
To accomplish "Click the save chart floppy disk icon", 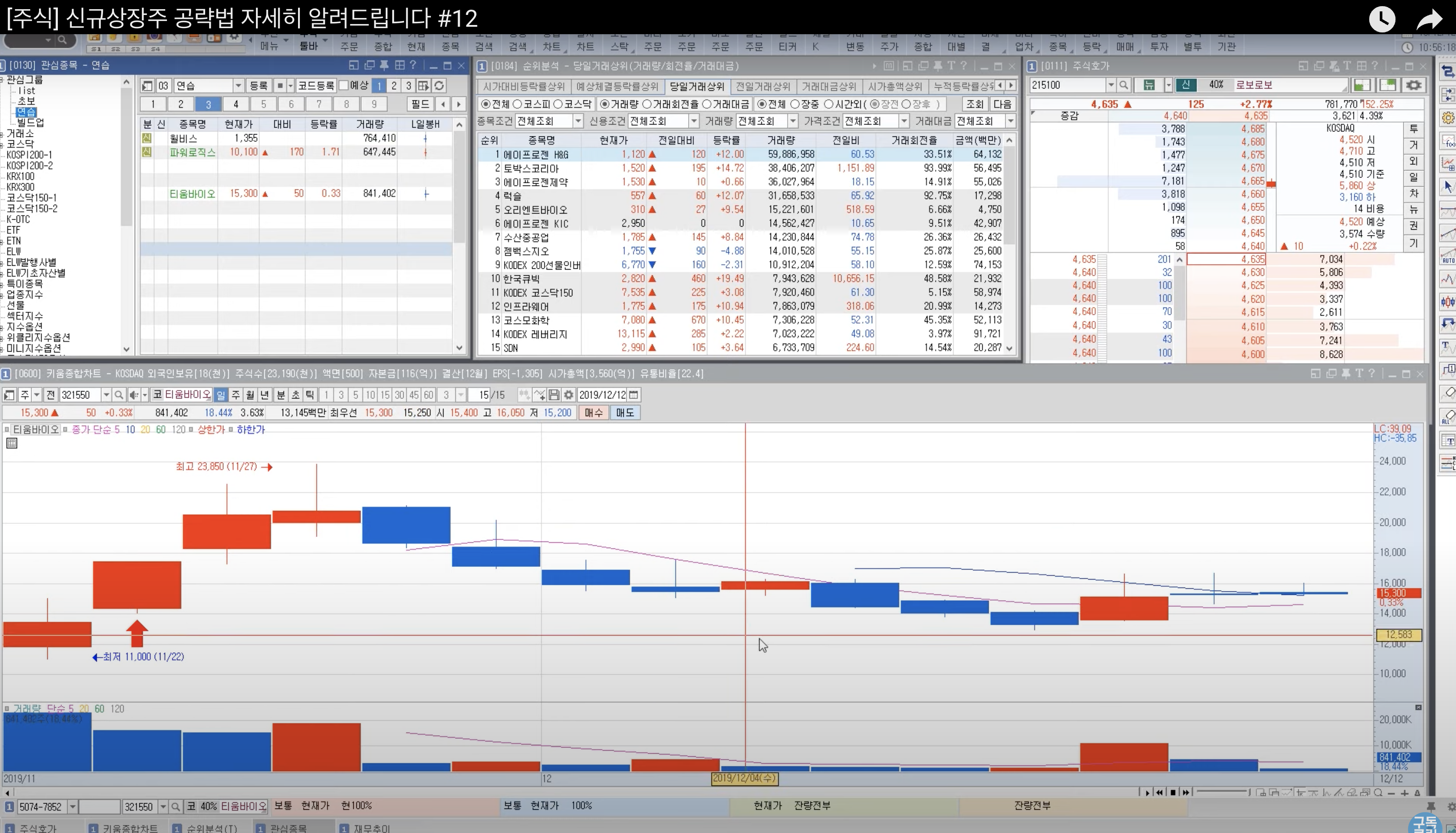I will (x=554, y=395).
